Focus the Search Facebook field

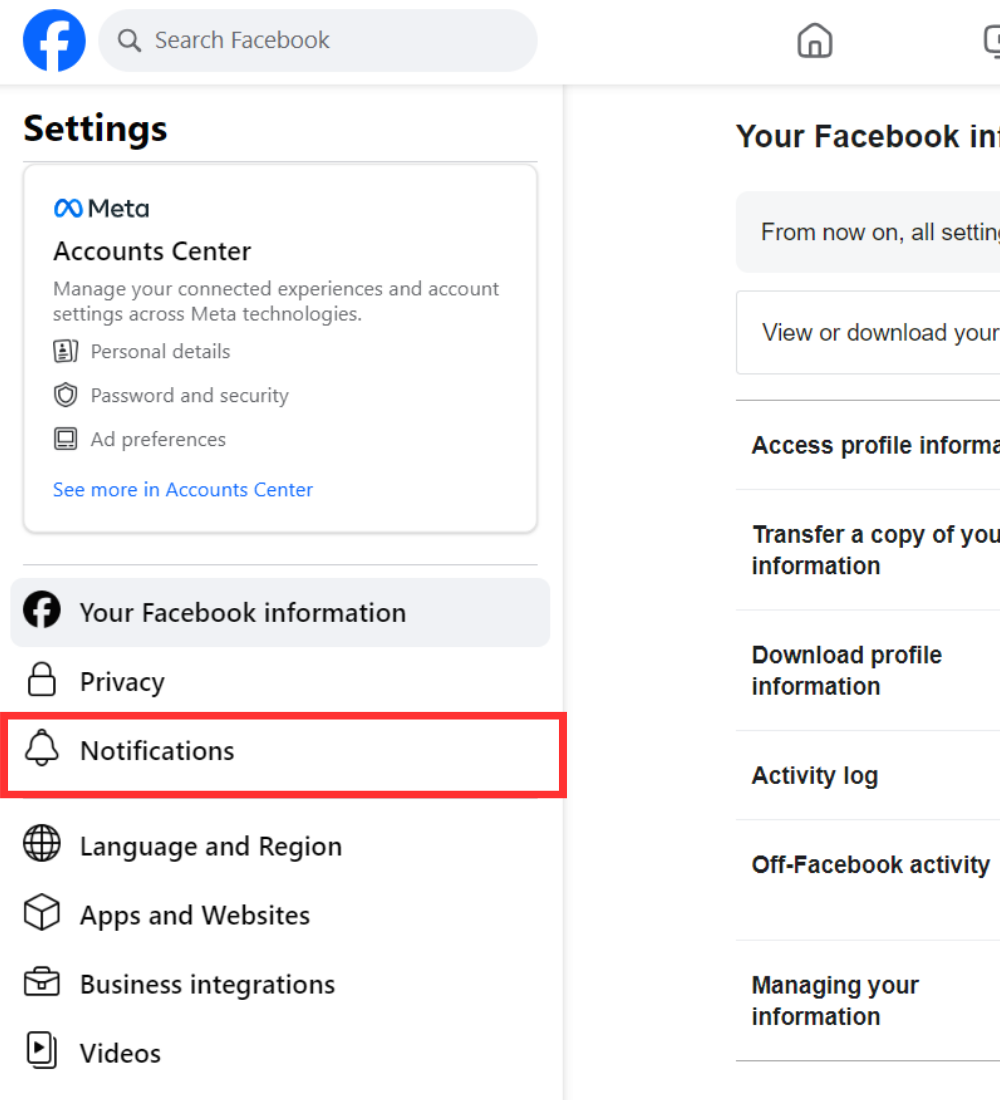point(330,41)
